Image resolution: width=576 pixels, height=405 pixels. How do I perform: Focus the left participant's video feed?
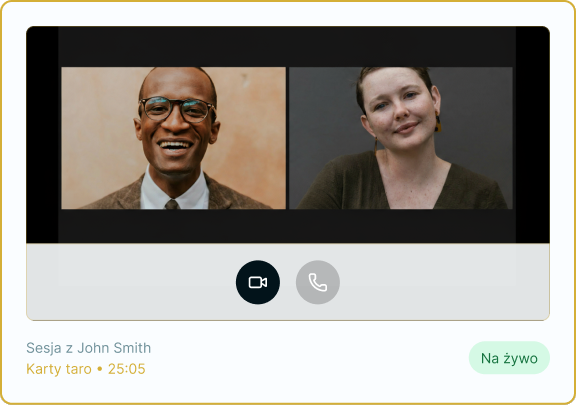(x=173, y=138)
